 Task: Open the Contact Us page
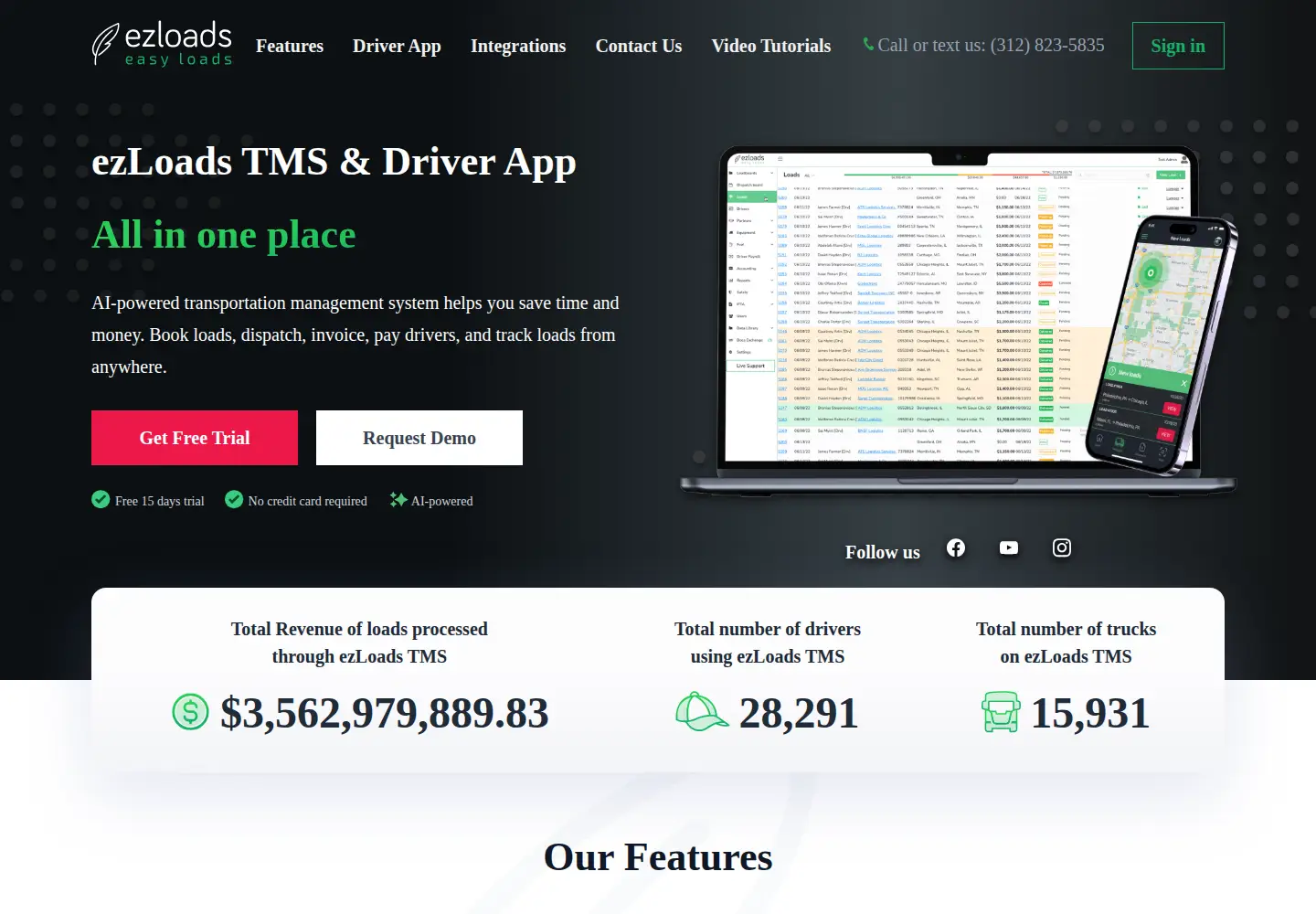coord(639,46)
